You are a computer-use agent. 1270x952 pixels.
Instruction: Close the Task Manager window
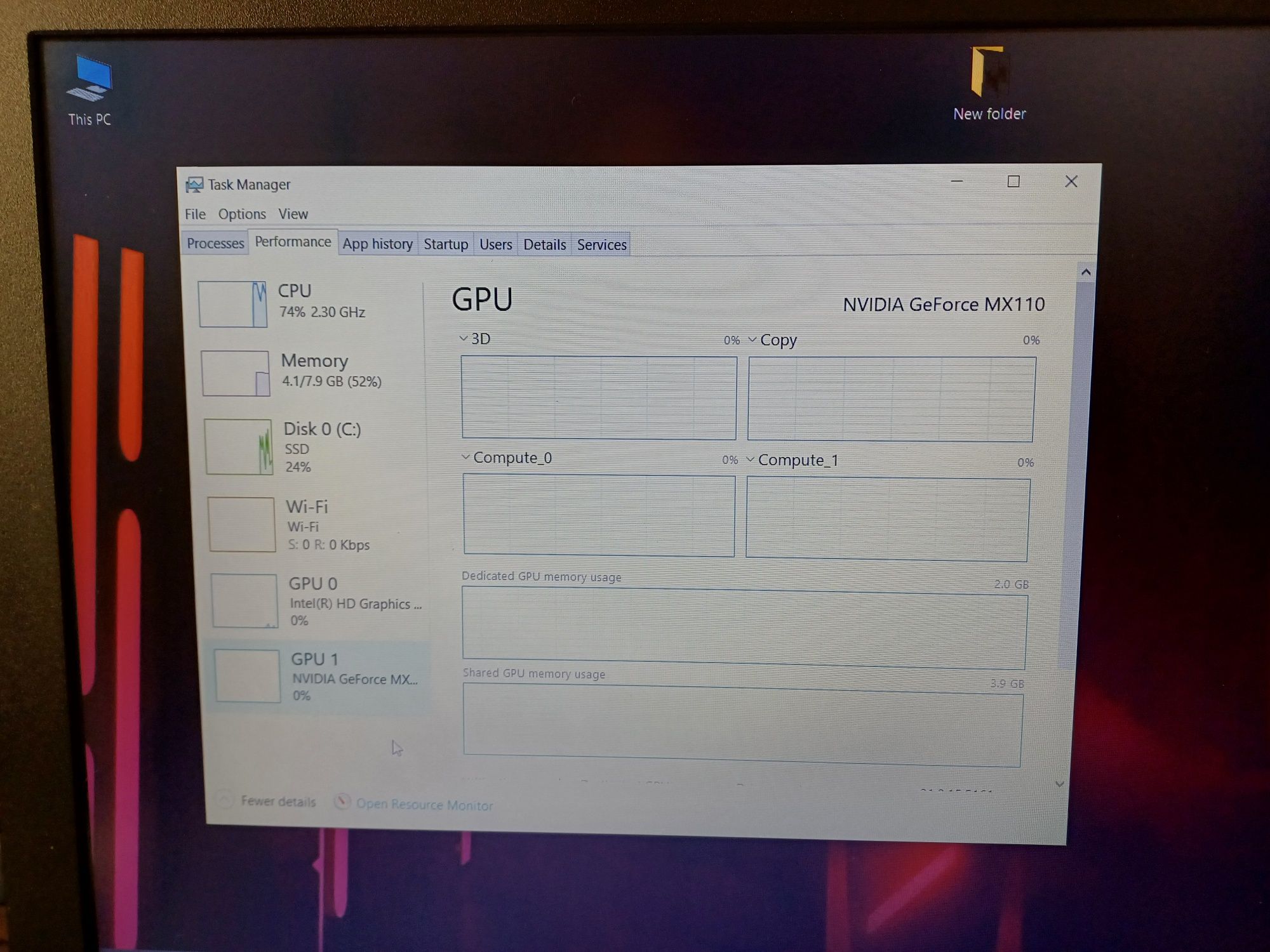1071,182
